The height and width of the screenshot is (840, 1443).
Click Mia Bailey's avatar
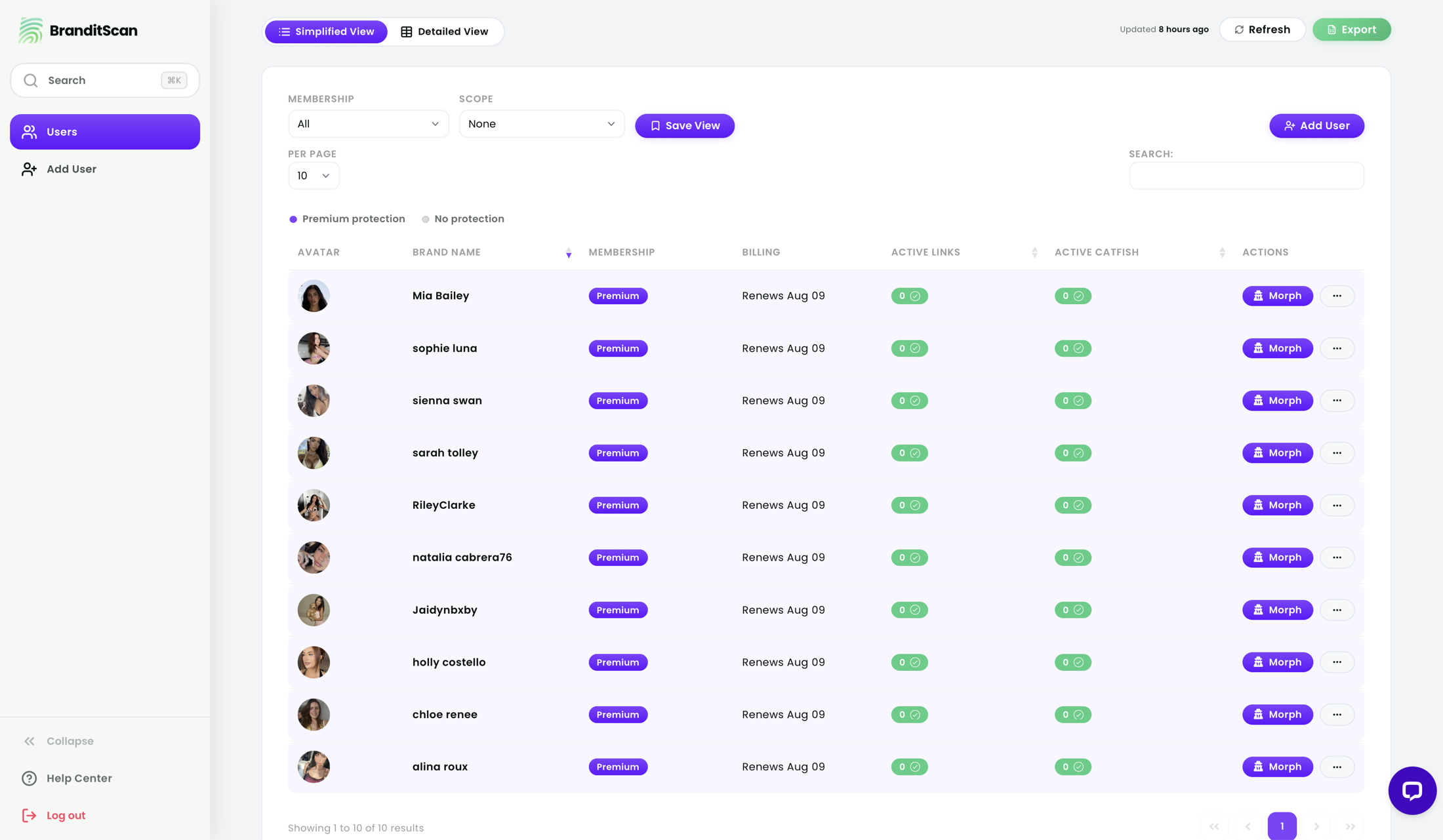(314, 296)
